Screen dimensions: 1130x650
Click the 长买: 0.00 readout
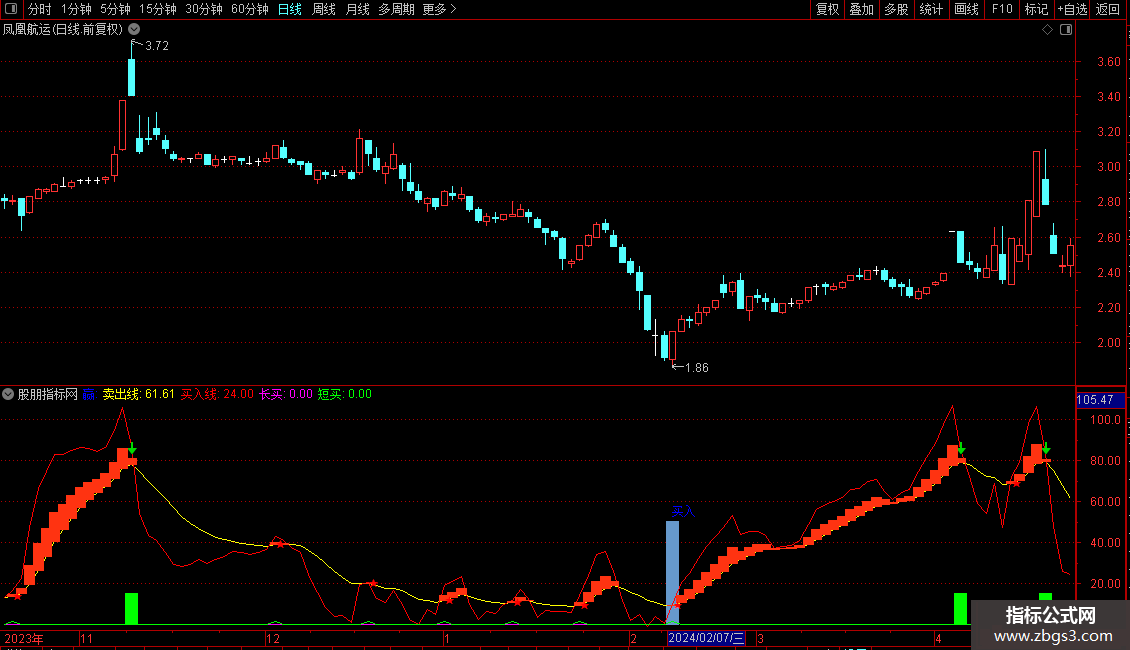click(x=286, y=394)
